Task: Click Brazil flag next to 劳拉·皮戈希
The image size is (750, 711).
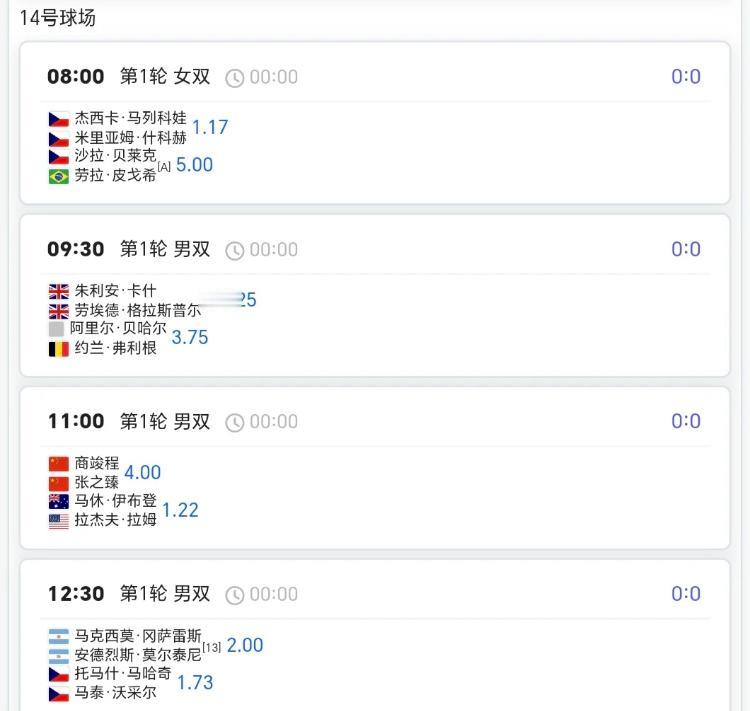Action: (59, 176)
